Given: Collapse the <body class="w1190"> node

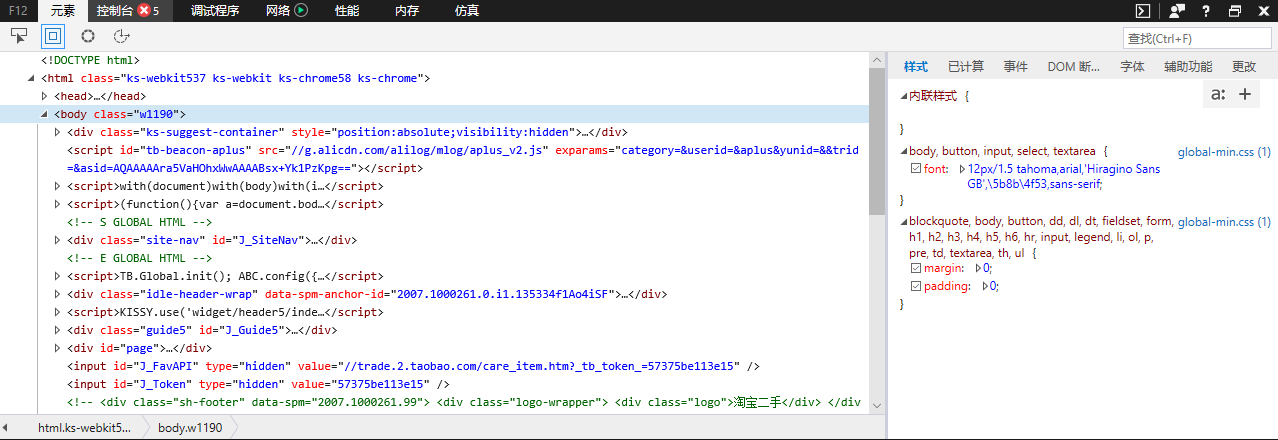Looking at the screenshot, I should coord(44,114).
